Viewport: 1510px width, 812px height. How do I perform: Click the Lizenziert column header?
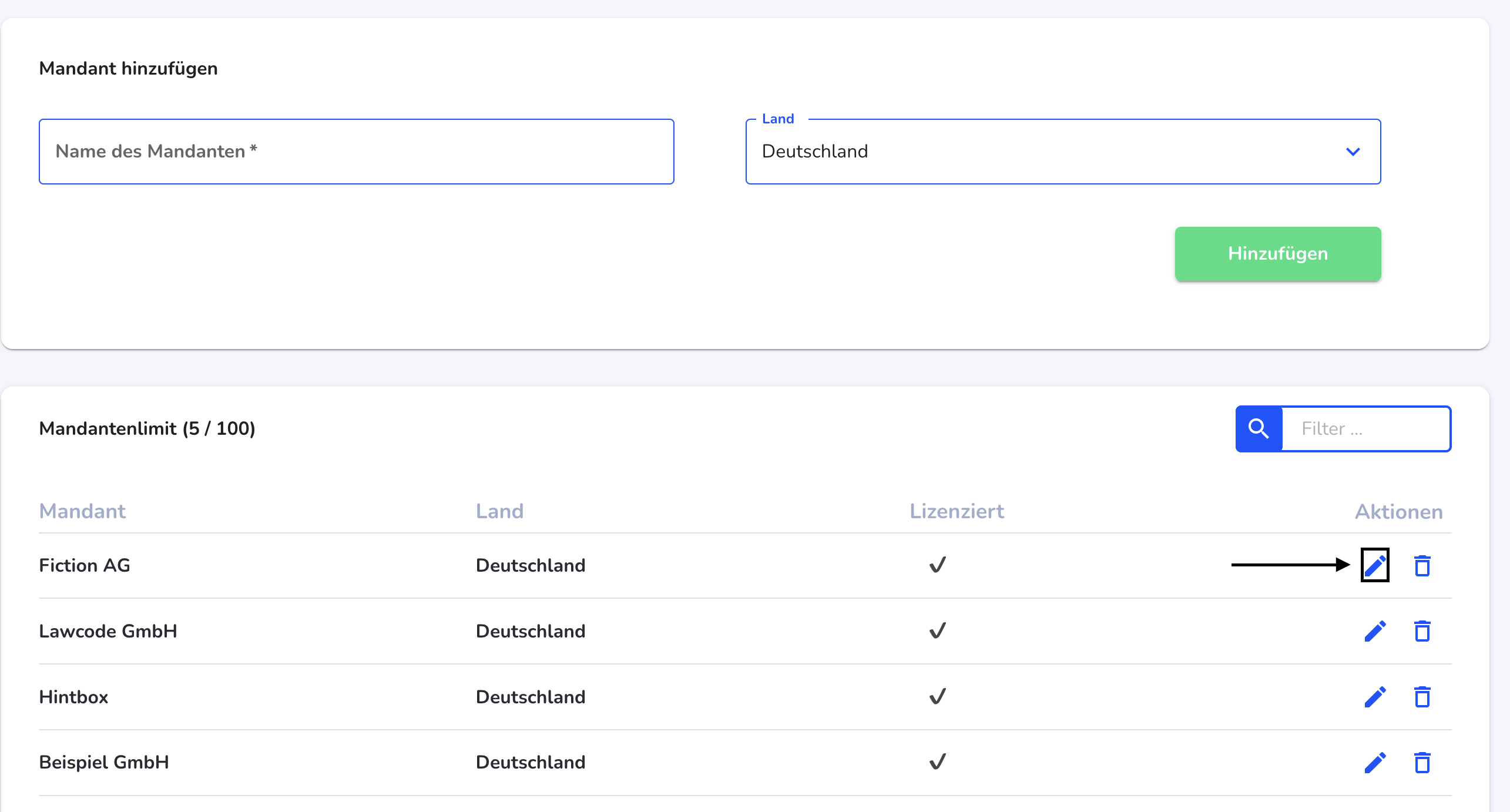[x=957, y=511]
